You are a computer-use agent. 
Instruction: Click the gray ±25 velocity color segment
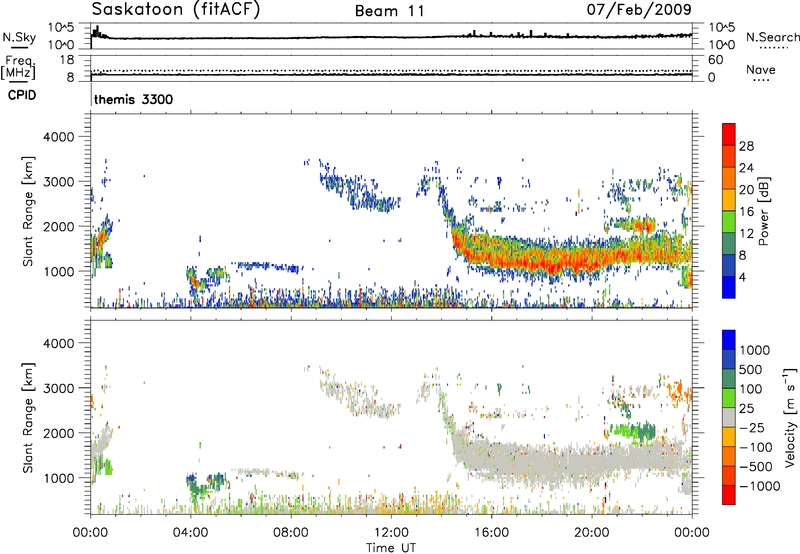[x=729, y=417]
